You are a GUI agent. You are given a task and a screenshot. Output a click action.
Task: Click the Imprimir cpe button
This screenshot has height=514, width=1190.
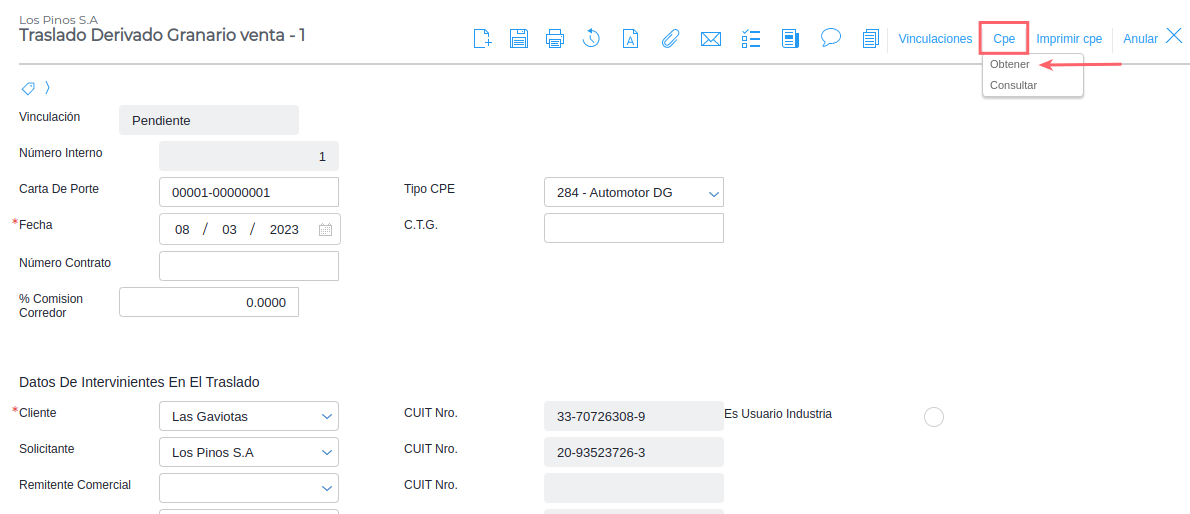[1069, 39]
